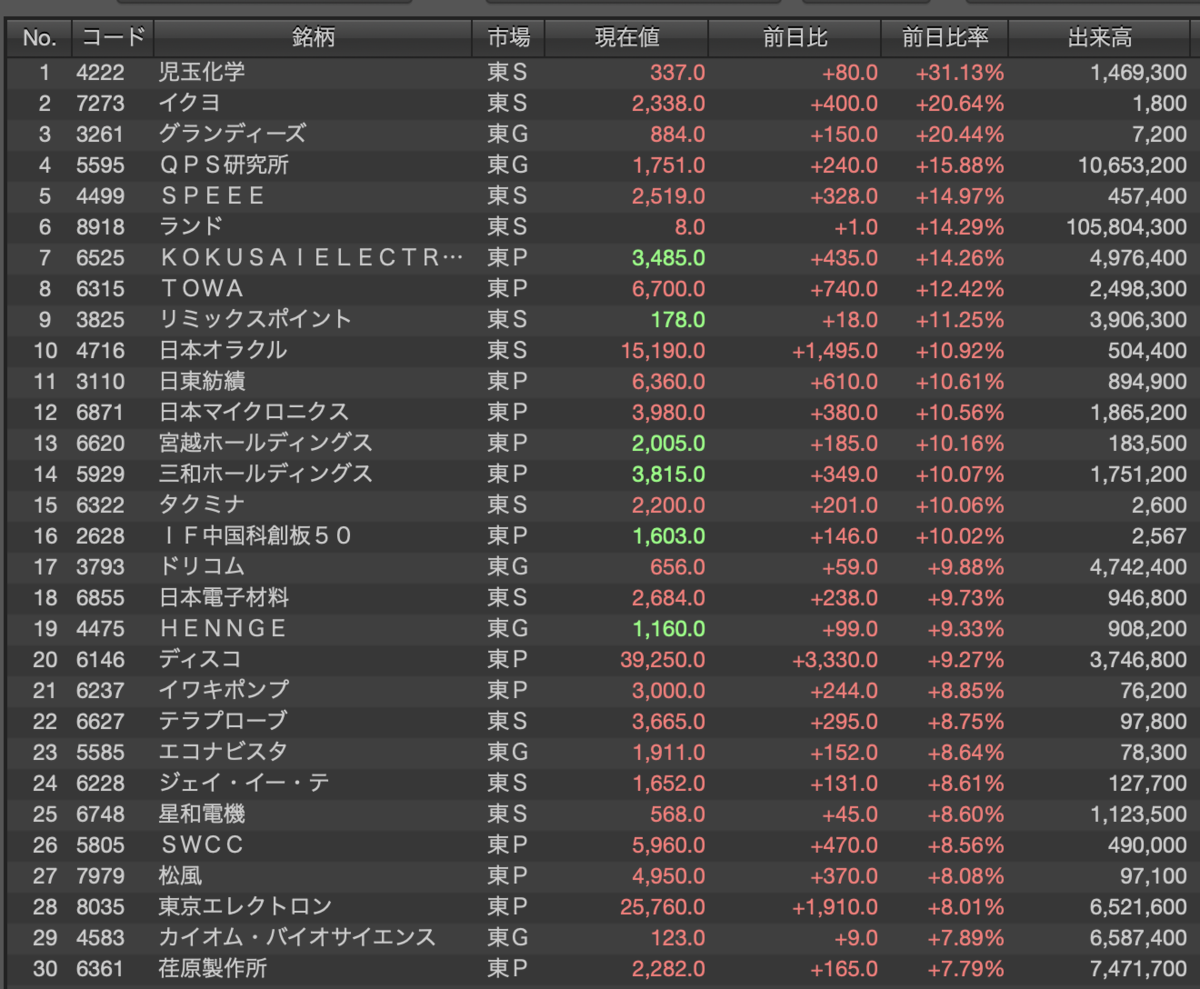This screenshot has height=989, width=1200.
Task: Click the volume 1,469,300
Action: pyautogui.click(x=1138, y=72)
